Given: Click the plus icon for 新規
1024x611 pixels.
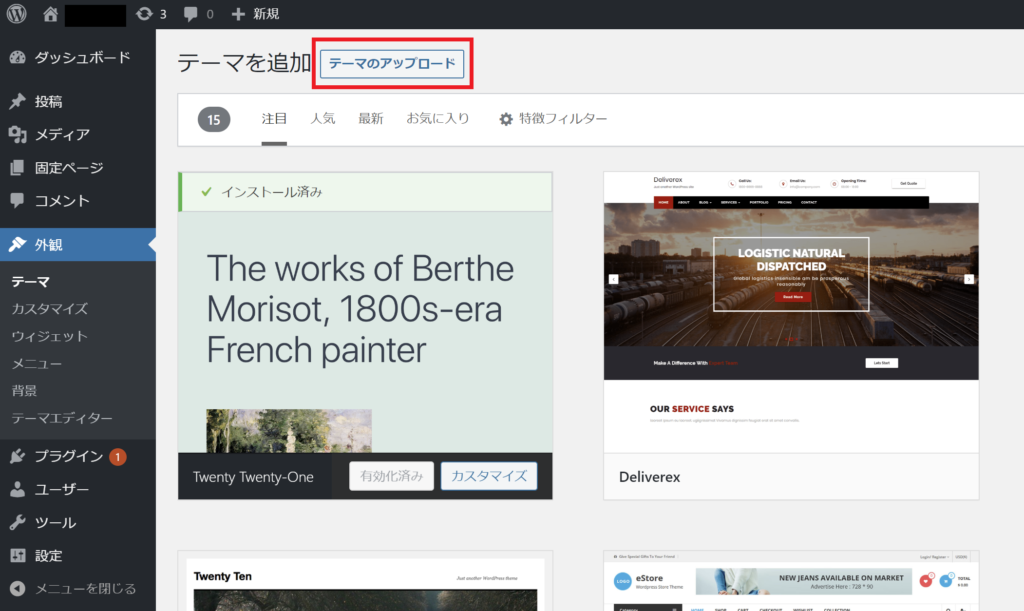Looking at the screenshot, I should pos(238,14).
